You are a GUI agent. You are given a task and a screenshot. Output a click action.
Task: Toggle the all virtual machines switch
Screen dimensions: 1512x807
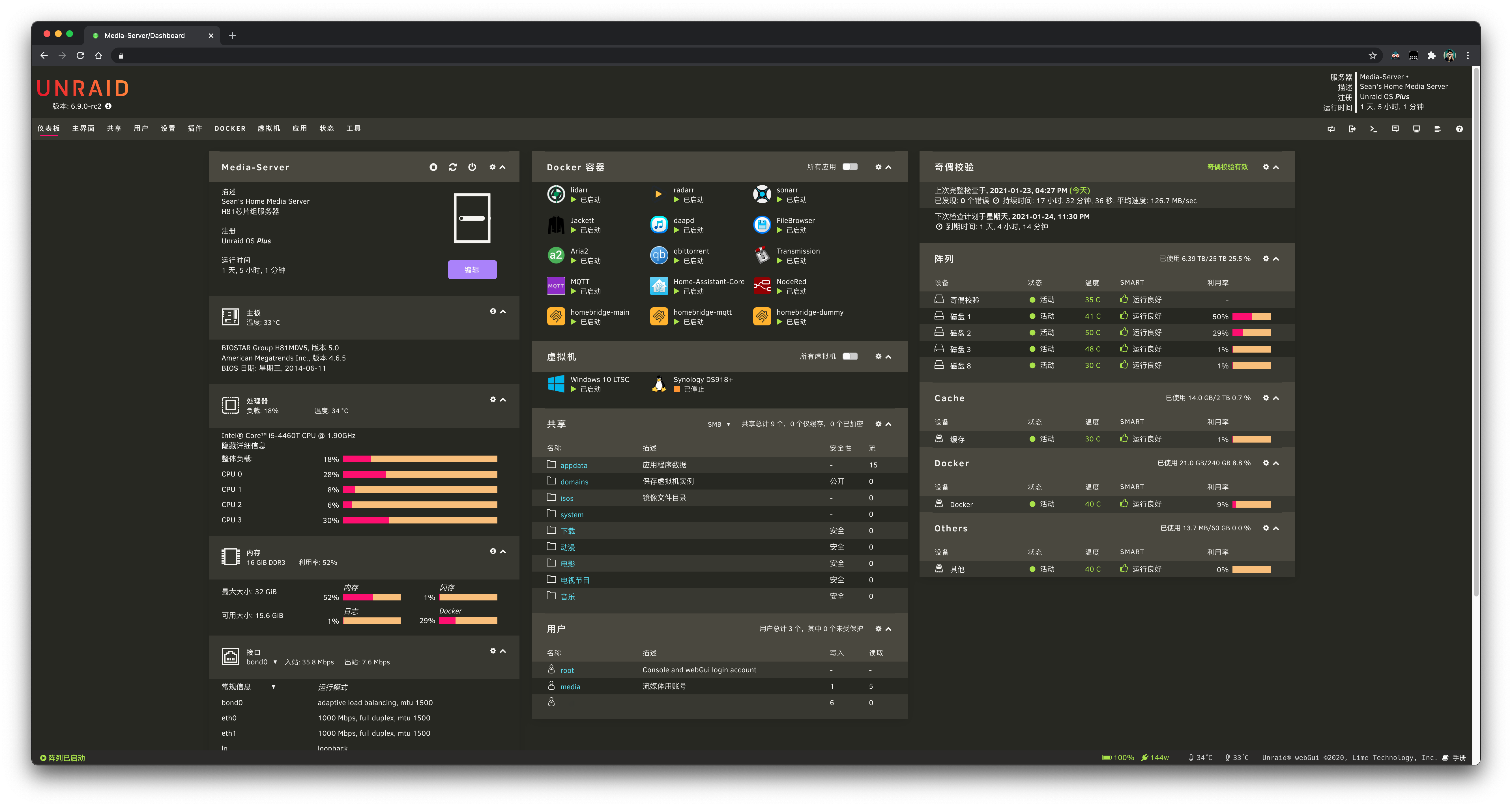849,357
